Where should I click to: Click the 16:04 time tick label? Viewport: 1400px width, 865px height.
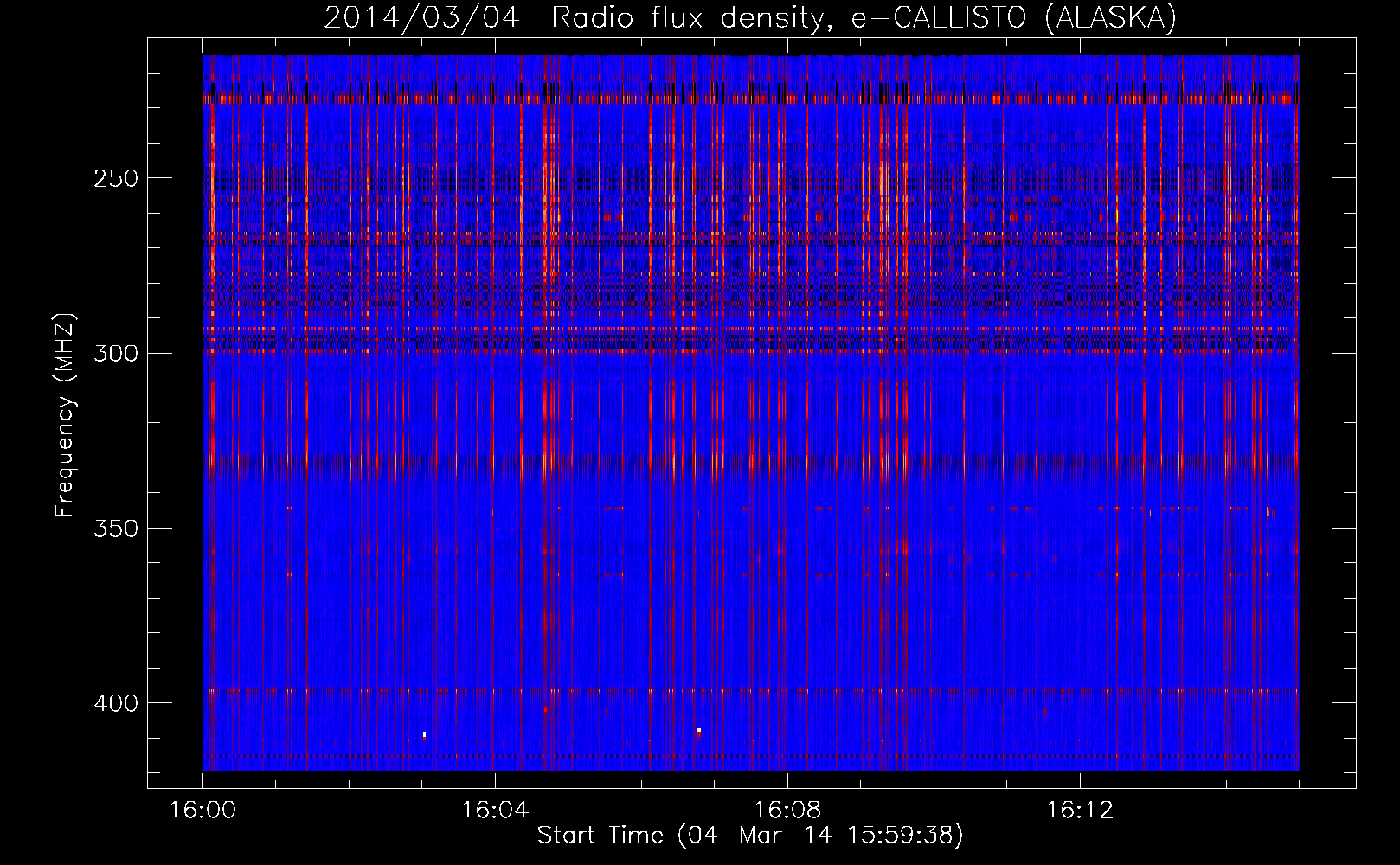click(x=495, y=811)
